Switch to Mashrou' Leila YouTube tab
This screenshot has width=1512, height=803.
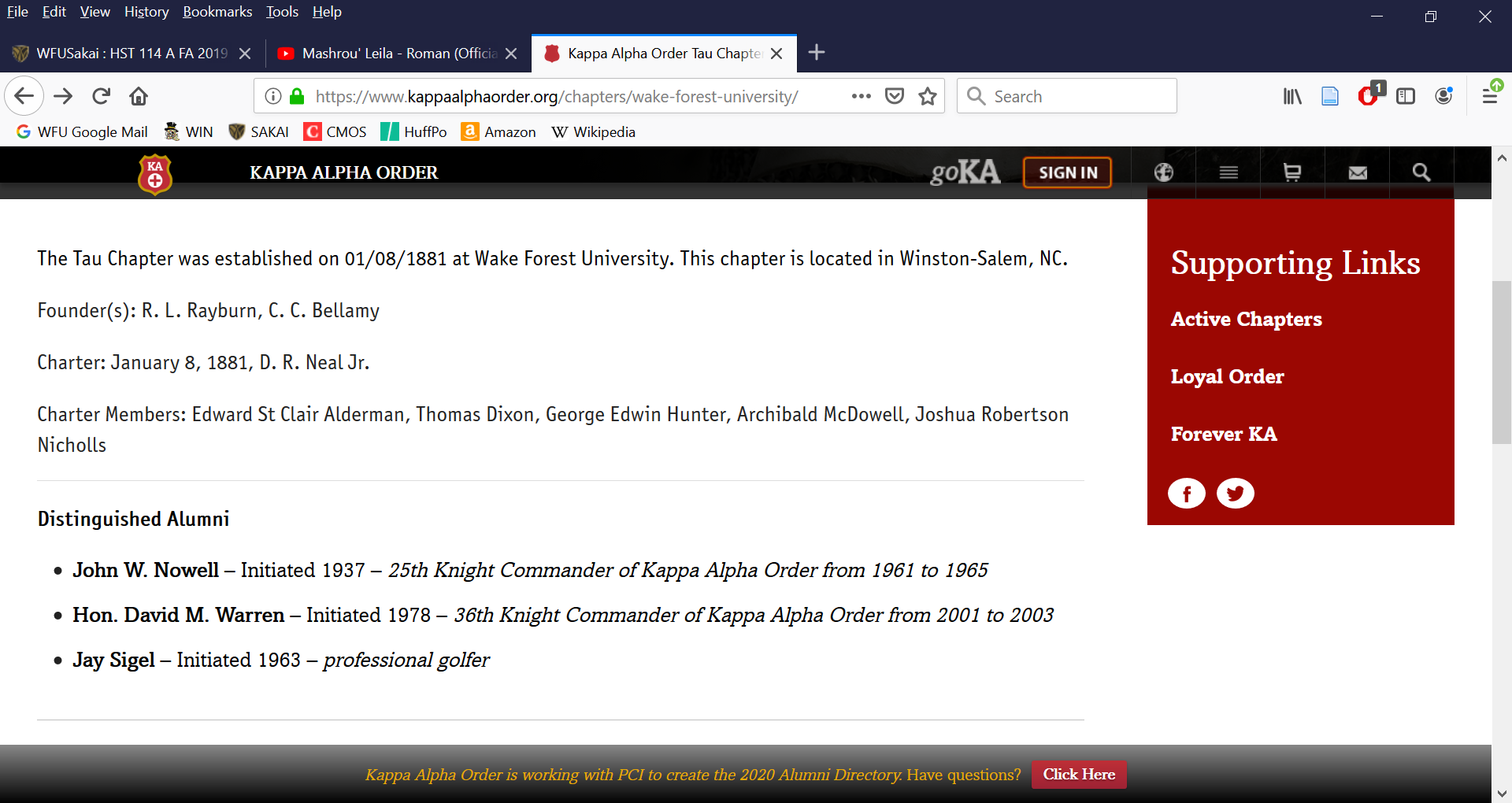(x=398, y=54)
